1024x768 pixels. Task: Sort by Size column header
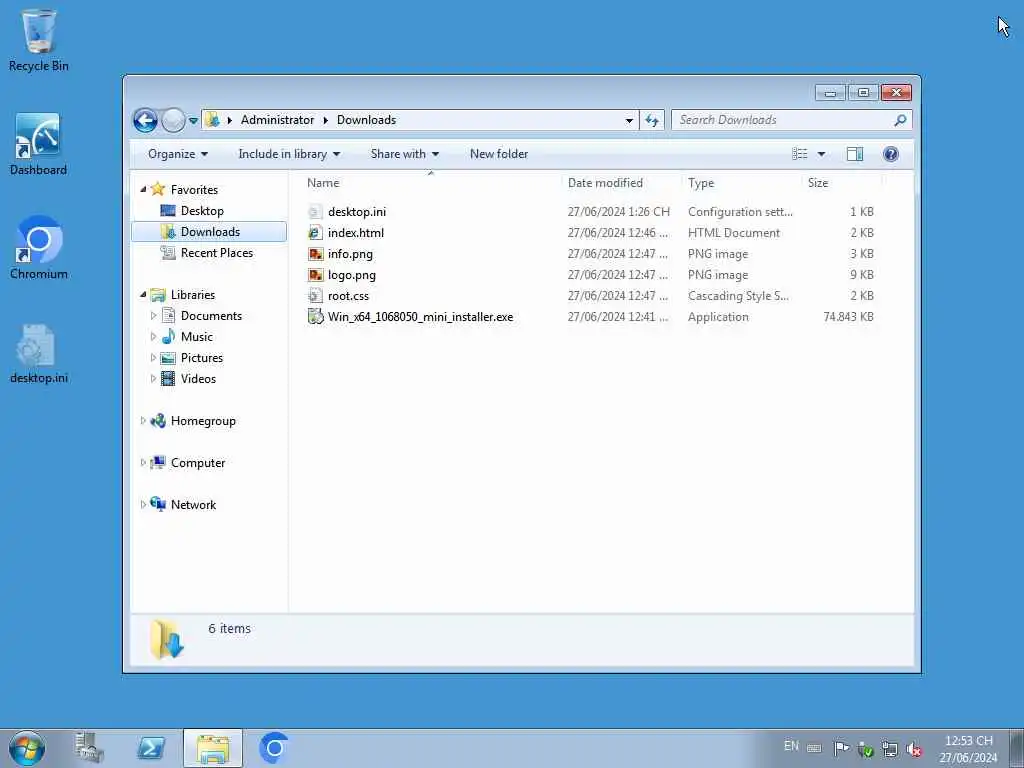click(x=841, y=184)
